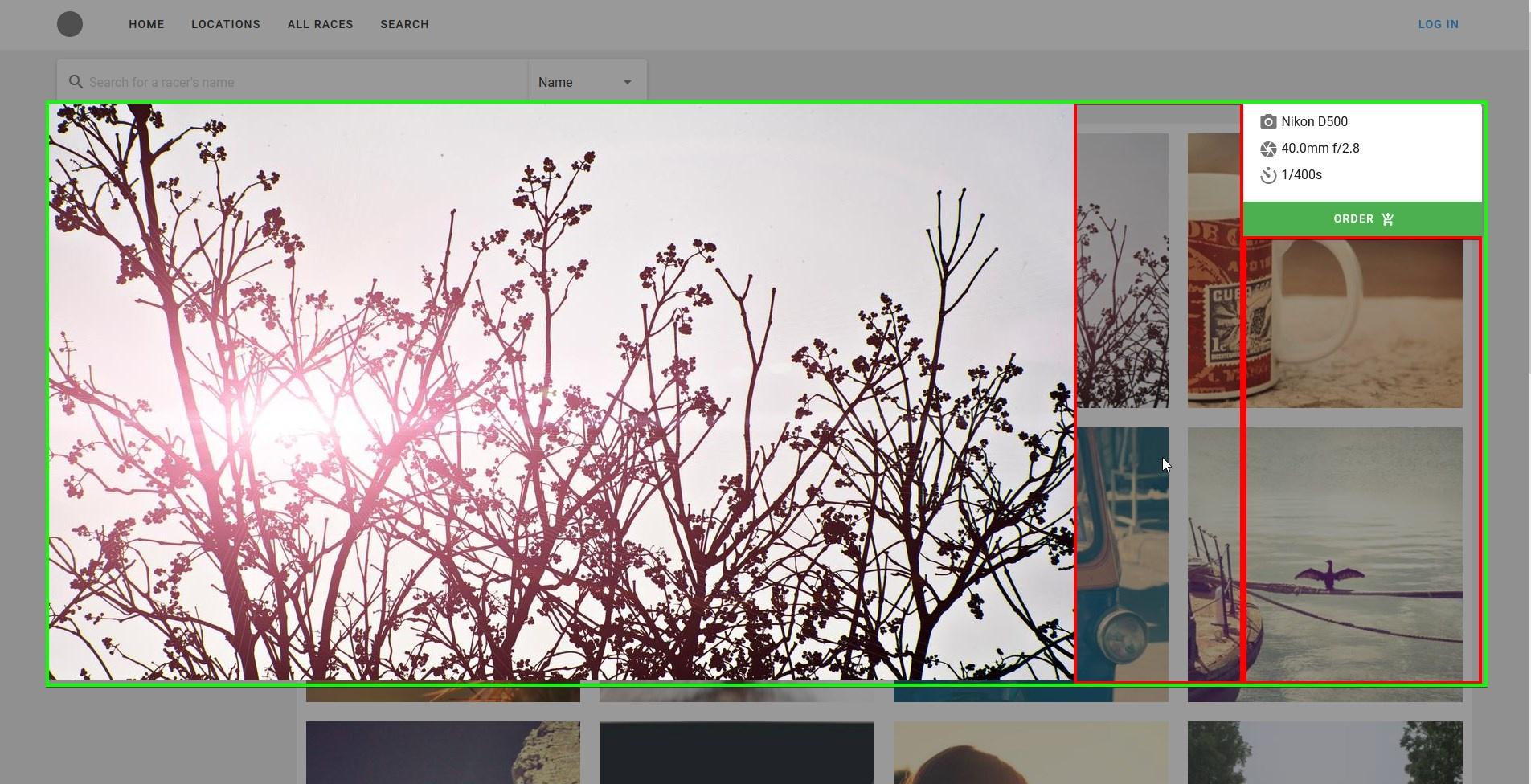This screenshot has width=1531, height=784.
Task: Click the shutter timer icon beside 1/400s
Action: coord(1268,175)
